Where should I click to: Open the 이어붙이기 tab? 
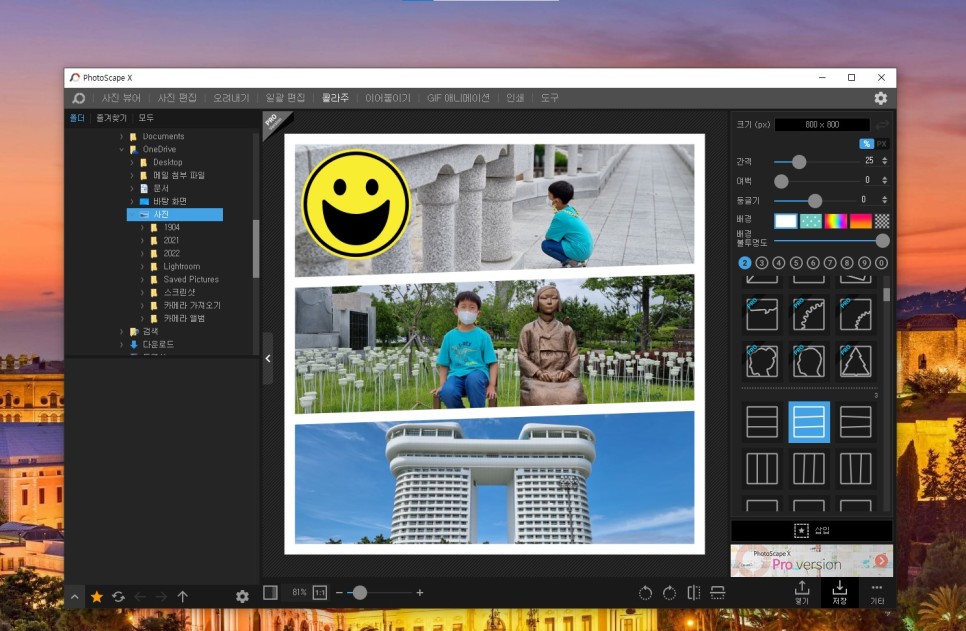[388, 98]
